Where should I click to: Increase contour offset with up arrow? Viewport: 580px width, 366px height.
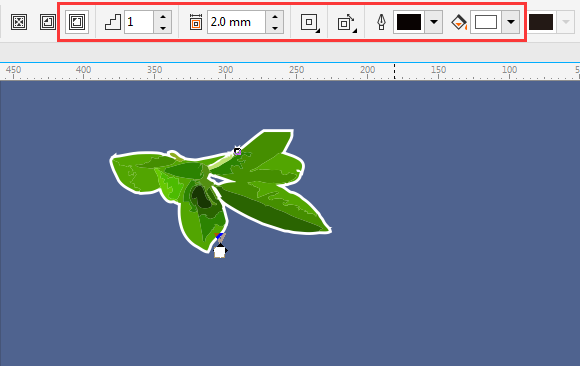click(275, 16)
